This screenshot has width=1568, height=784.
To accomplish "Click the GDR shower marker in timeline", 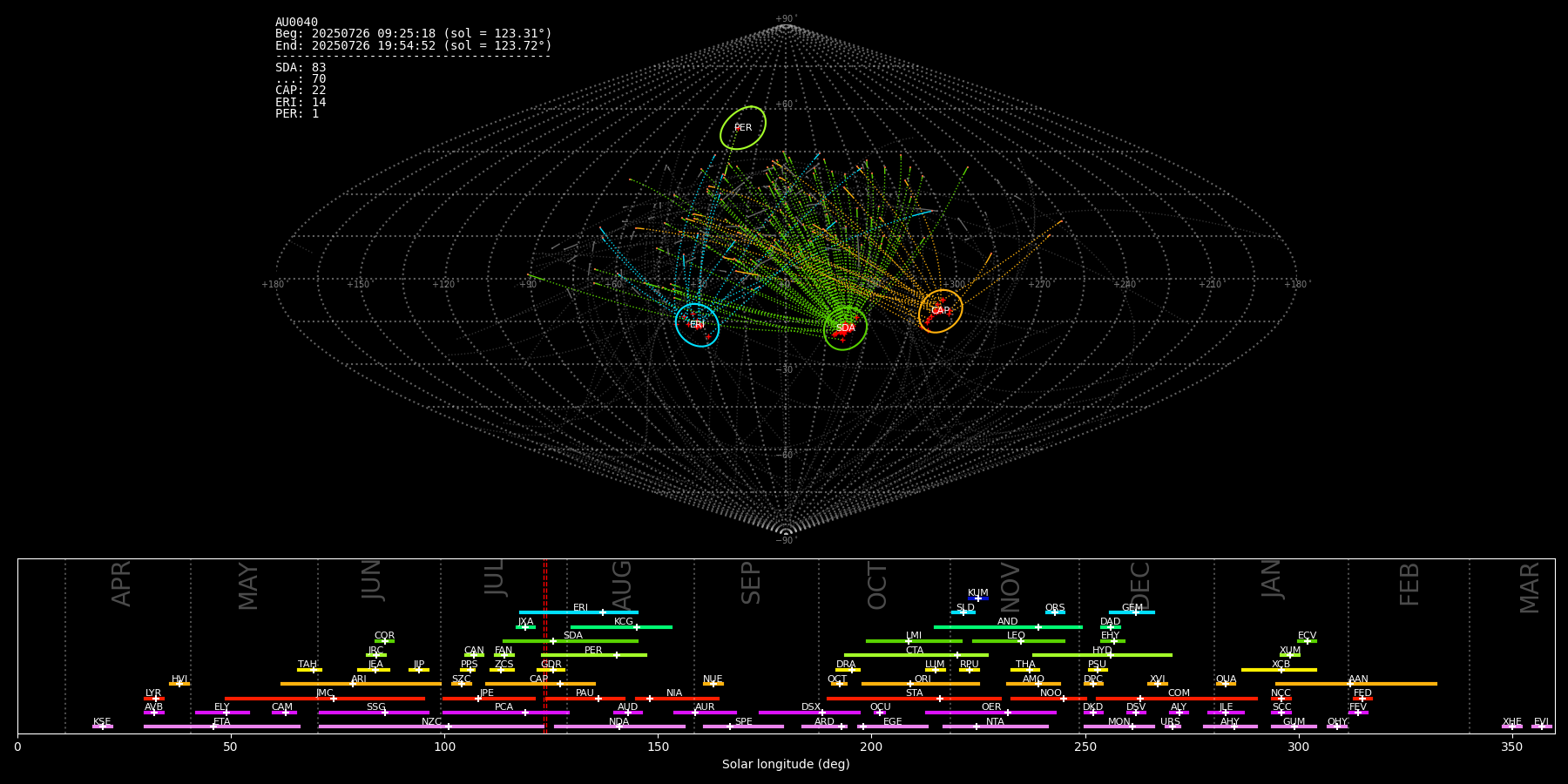I will [x=552, y=670].
